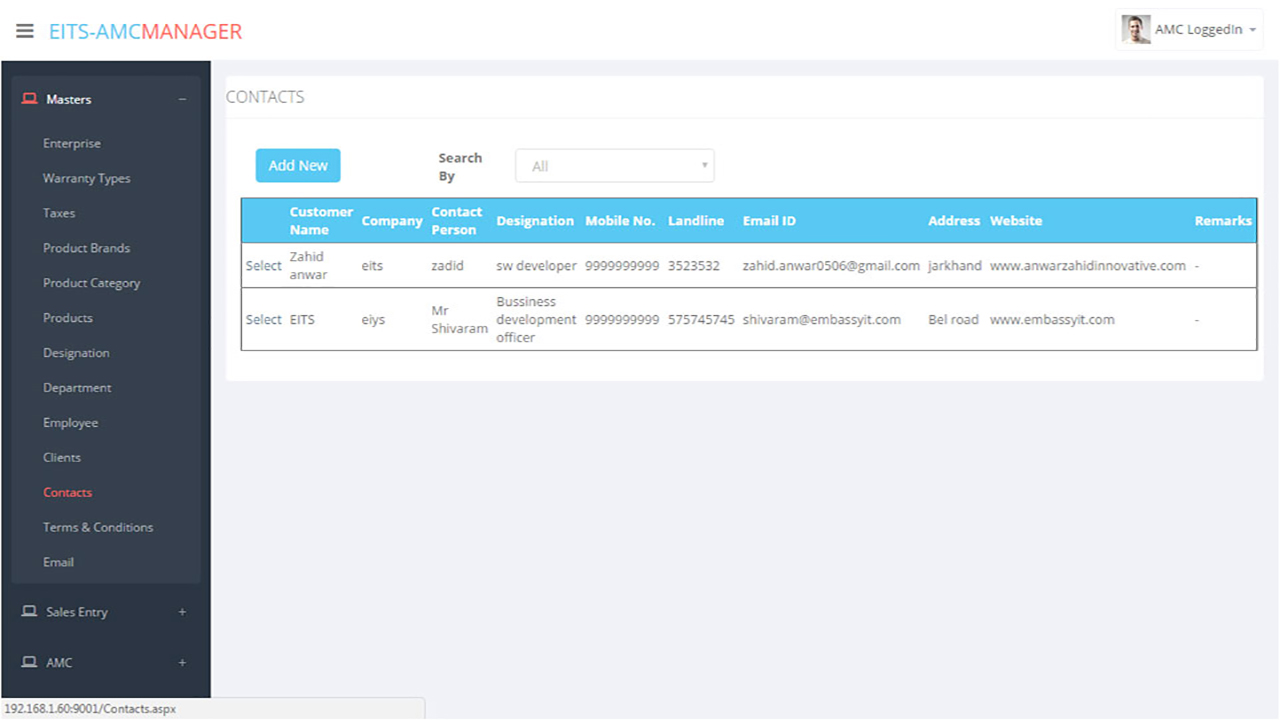Click the Company column header

pos(392,221)
